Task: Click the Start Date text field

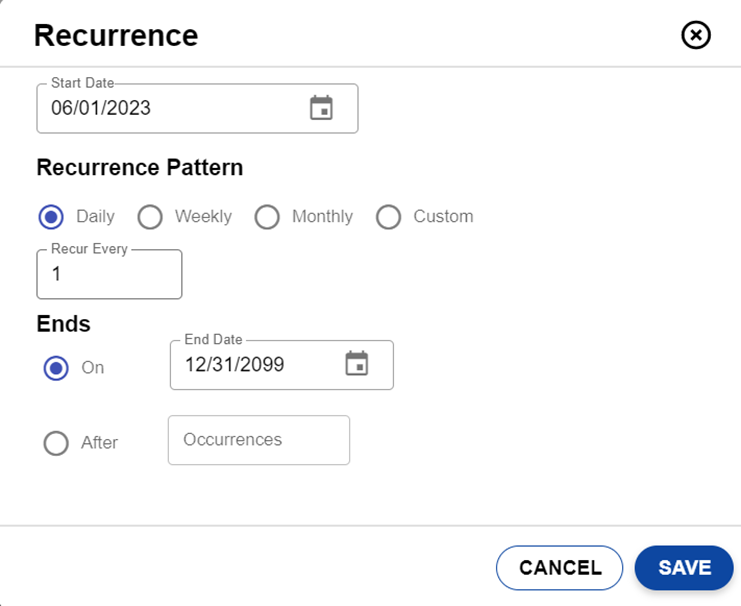Action: pos(170,108)
